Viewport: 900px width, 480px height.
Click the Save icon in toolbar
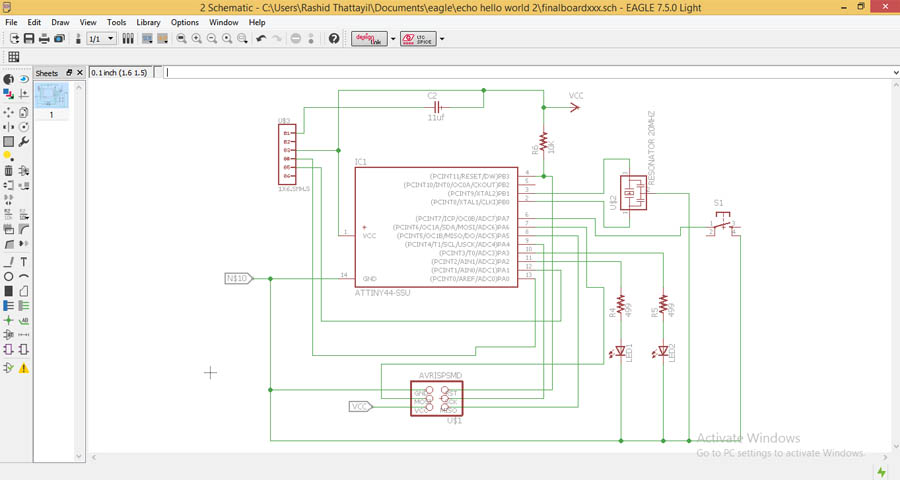tap(29, 38)
